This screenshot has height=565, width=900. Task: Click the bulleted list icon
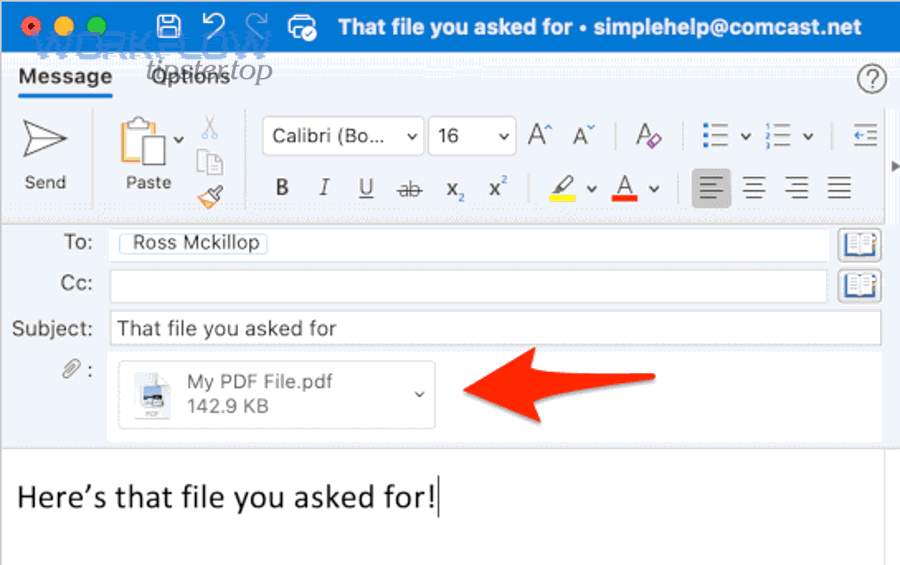point(715,136)
